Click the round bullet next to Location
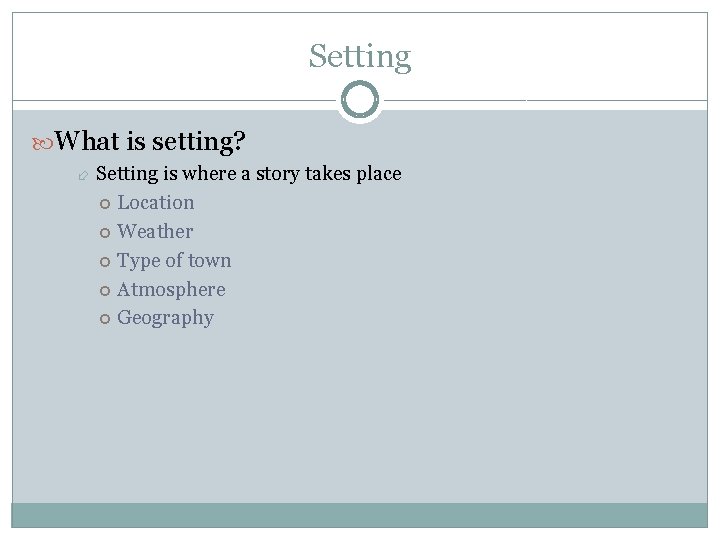Viewport: 720px width, 540px height. point(106,203)
